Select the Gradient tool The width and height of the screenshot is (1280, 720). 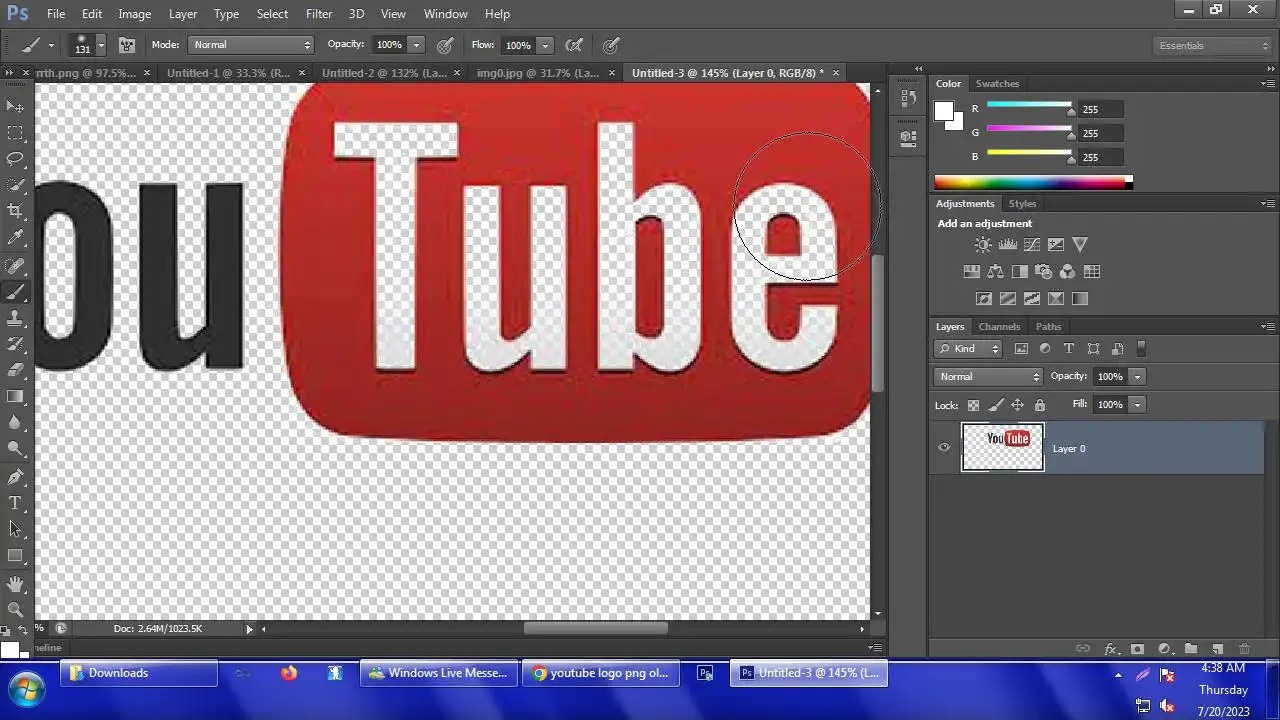point(15,396)
